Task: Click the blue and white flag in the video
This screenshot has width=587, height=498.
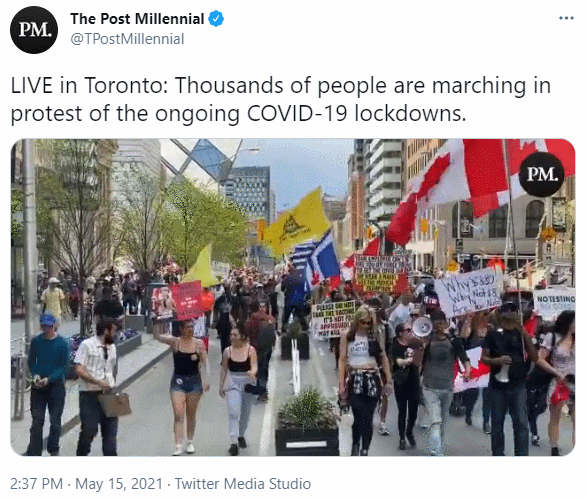Action: pos(315,261)
